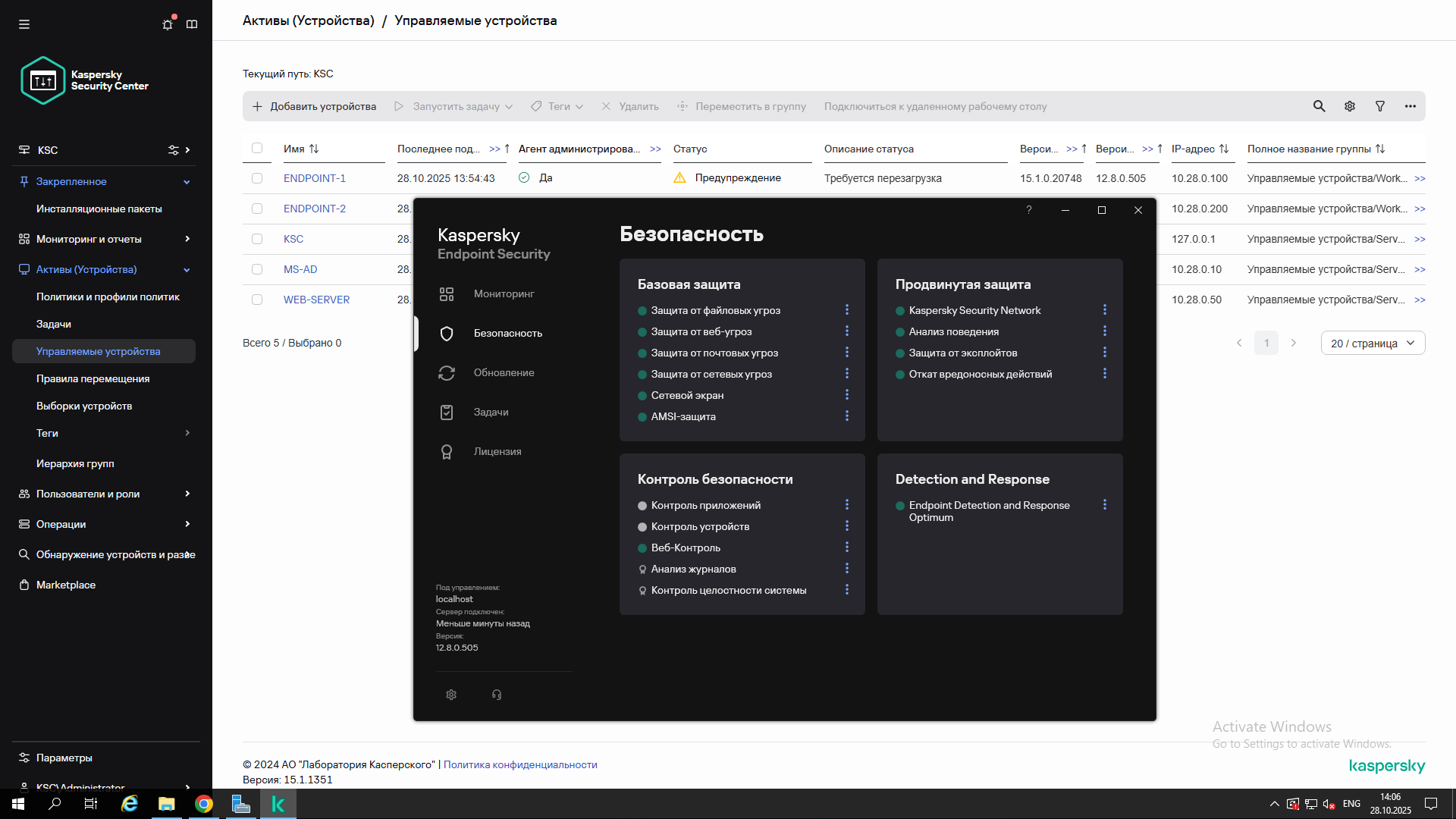Screen dimensions: 1456x819
Task: Check the checkbox for ENDPOINT-1 row
Action: pos(257,178)
